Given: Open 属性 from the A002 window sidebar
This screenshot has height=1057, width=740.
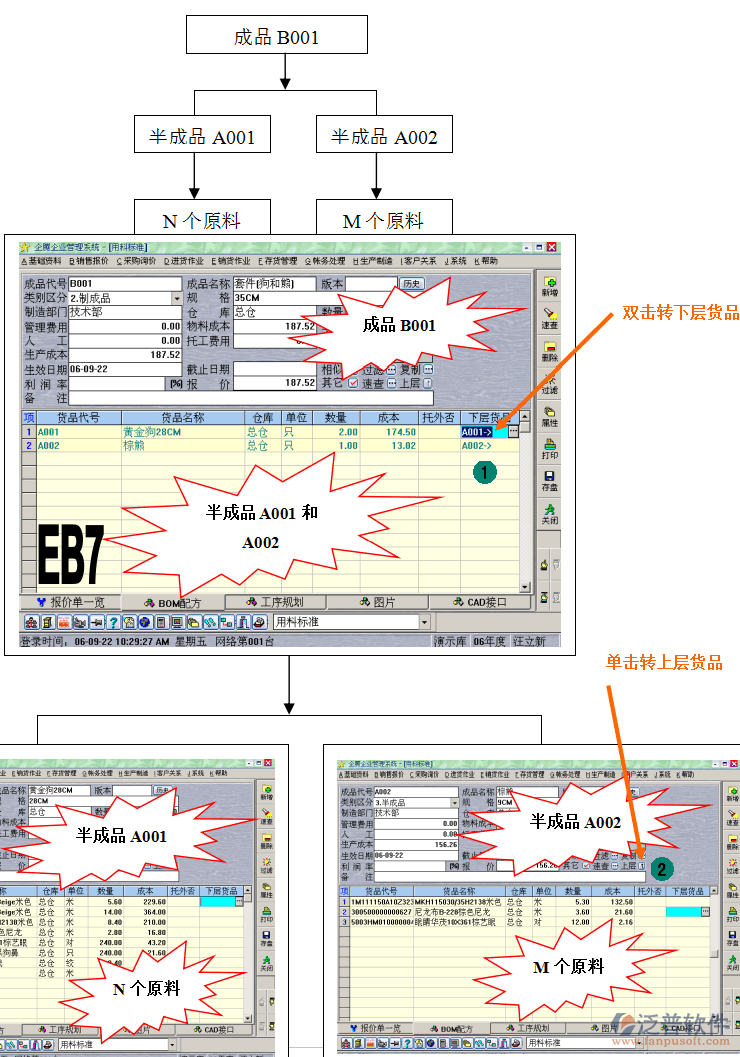Looking at the screenshot, I should 732,890.
